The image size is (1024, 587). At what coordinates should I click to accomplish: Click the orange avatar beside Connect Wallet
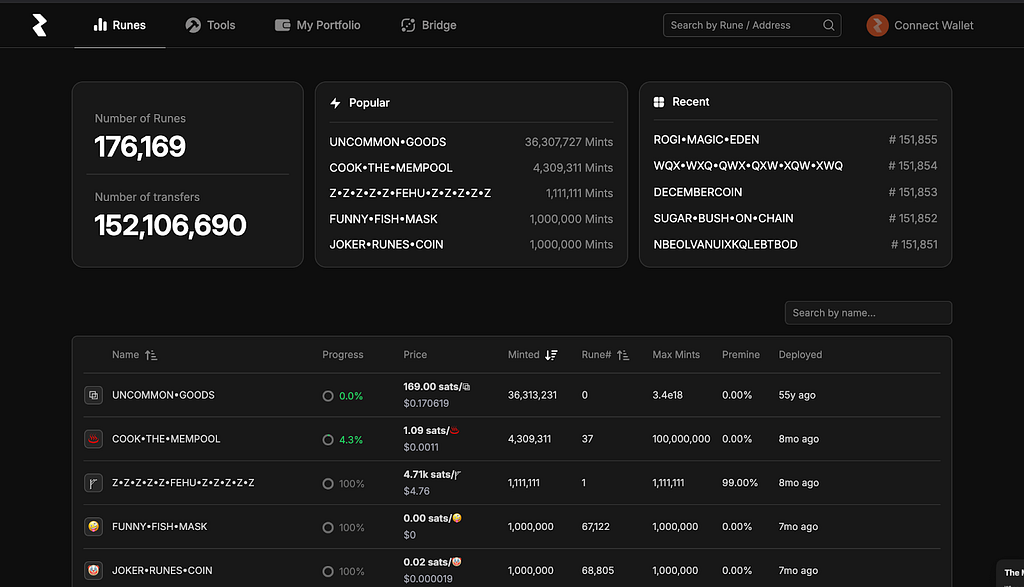click(x=877, y=25)
